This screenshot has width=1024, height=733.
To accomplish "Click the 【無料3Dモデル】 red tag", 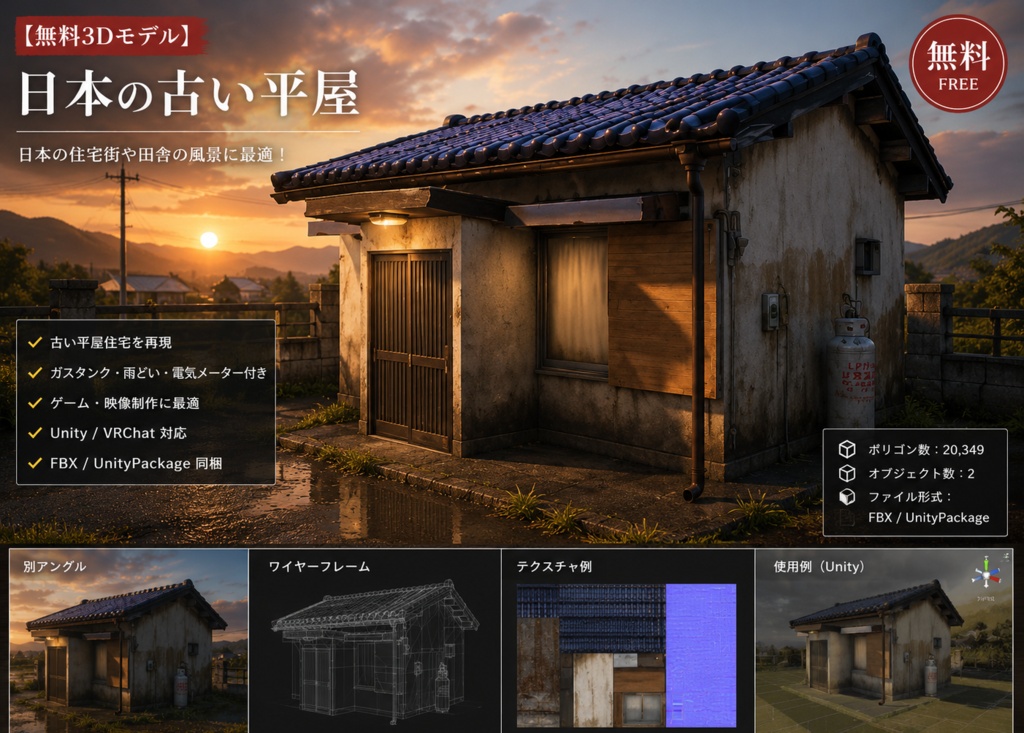I will click(x=110, y=35).
